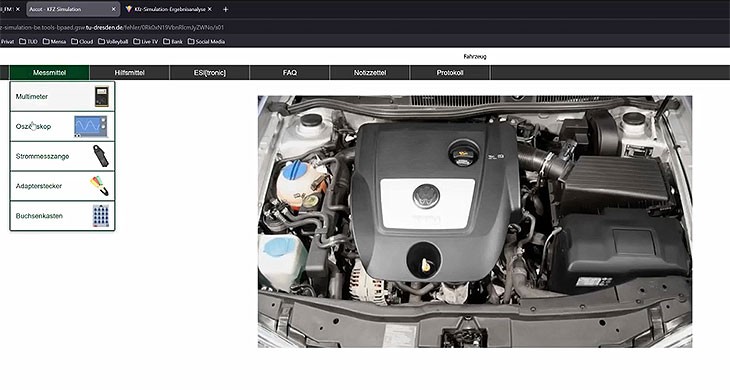The width and height of the screenshot is (730, 390).
Task: Open the Volleyball bookmark folder
Action: click(113, 41)
